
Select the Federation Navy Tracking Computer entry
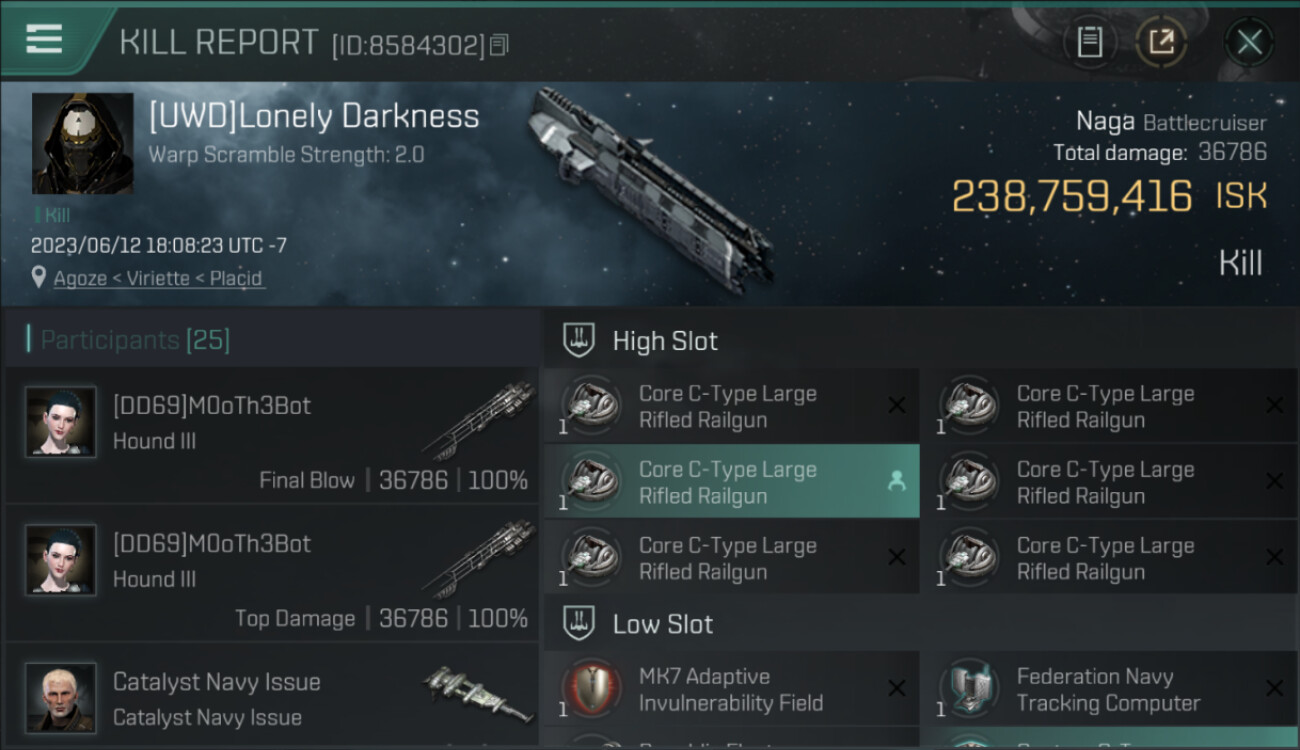[x=1108, y=689]
